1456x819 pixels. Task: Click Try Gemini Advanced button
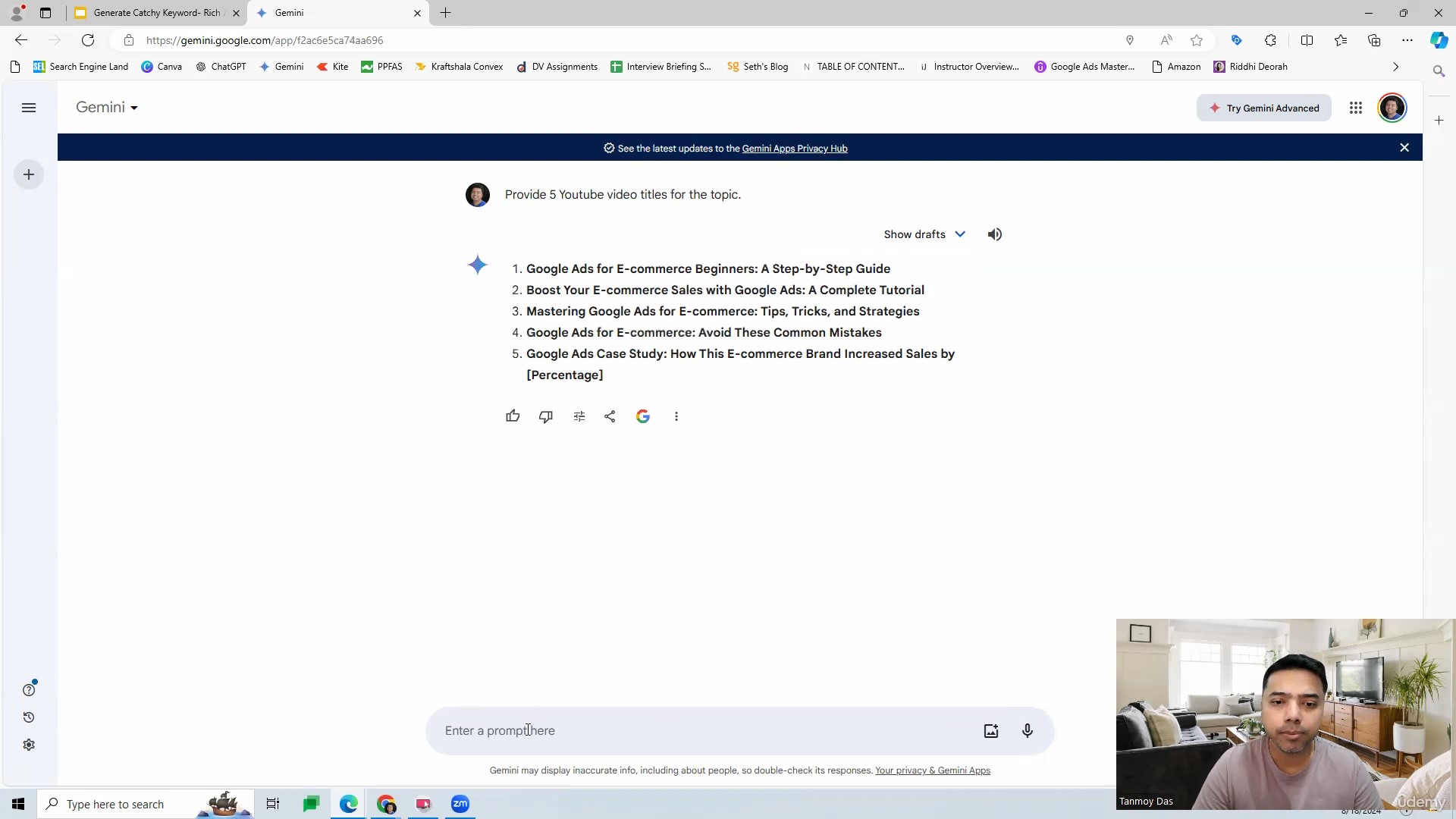[x=1264, y=108]
